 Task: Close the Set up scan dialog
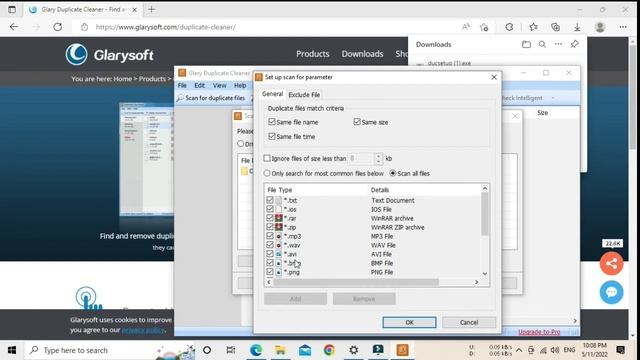coord(494,77)
